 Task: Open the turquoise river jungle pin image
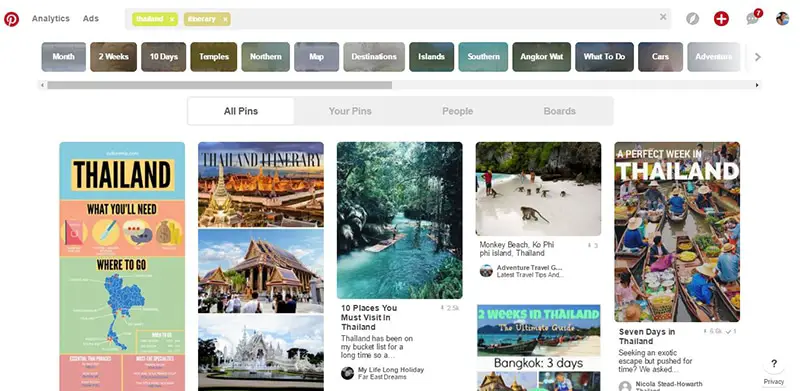[x=399, y=221]
